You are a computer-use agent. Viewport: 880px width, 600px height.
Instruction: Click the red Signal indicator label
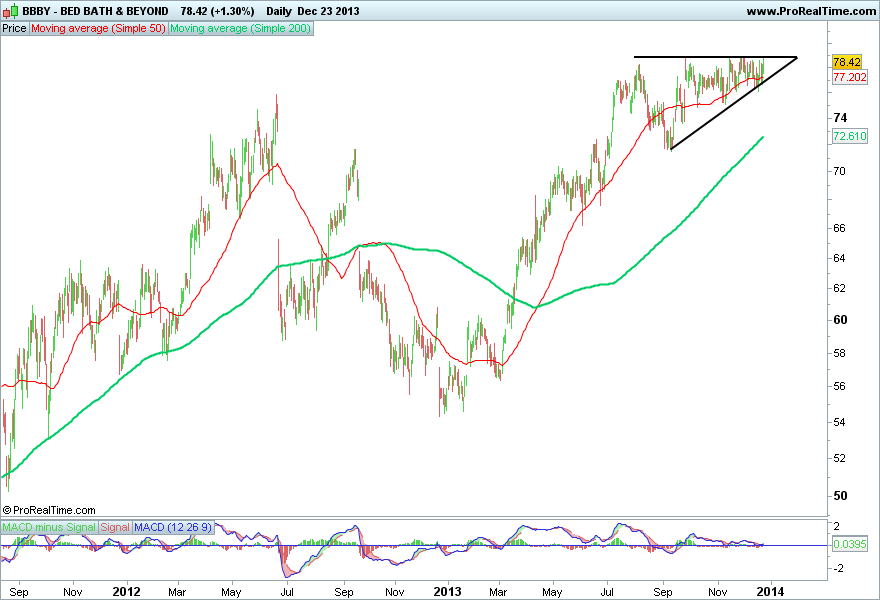click(x=115, y=527)
